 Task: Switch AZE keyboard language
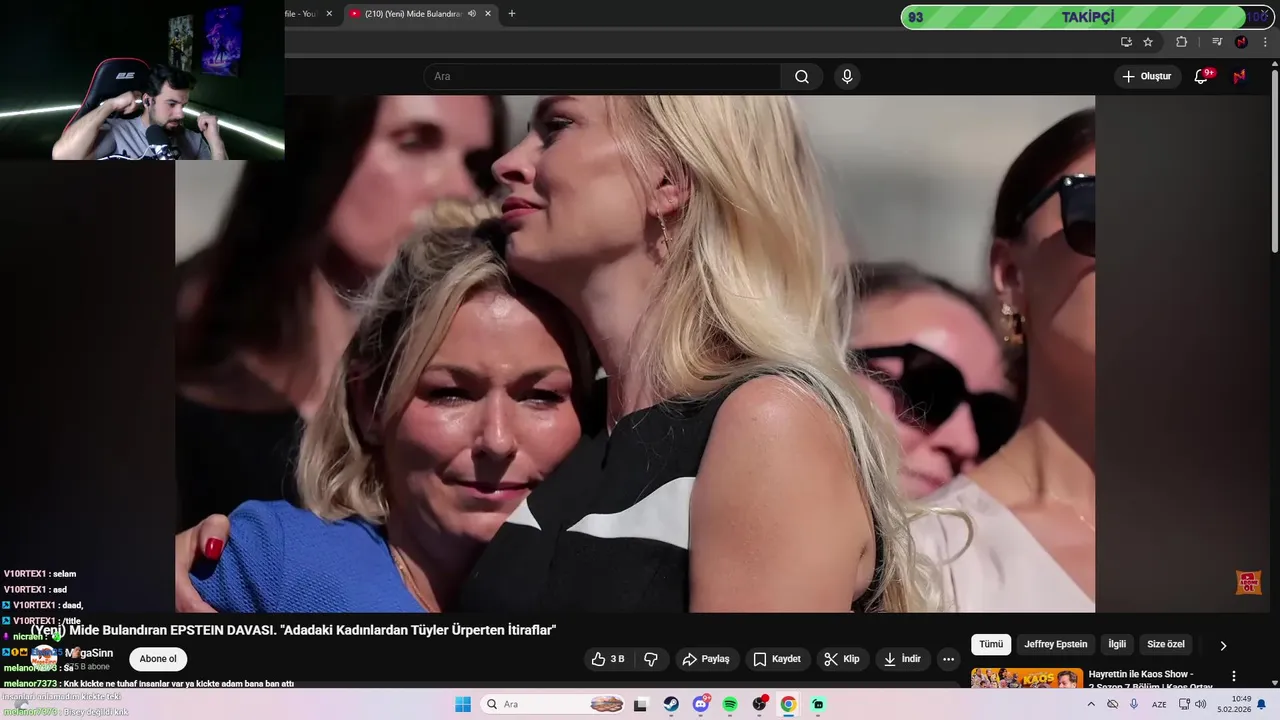(1159, 704)
